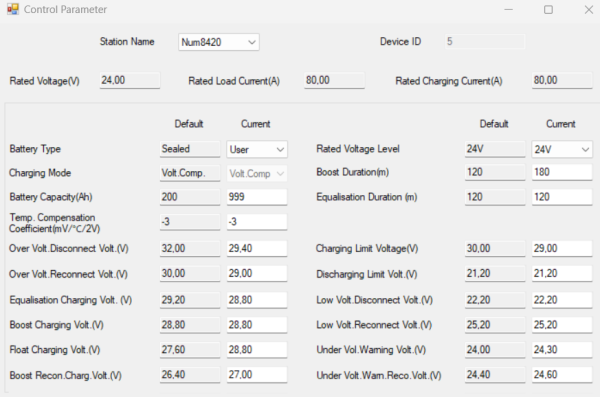
Task: Click the Device ID field
Action: 484,41
